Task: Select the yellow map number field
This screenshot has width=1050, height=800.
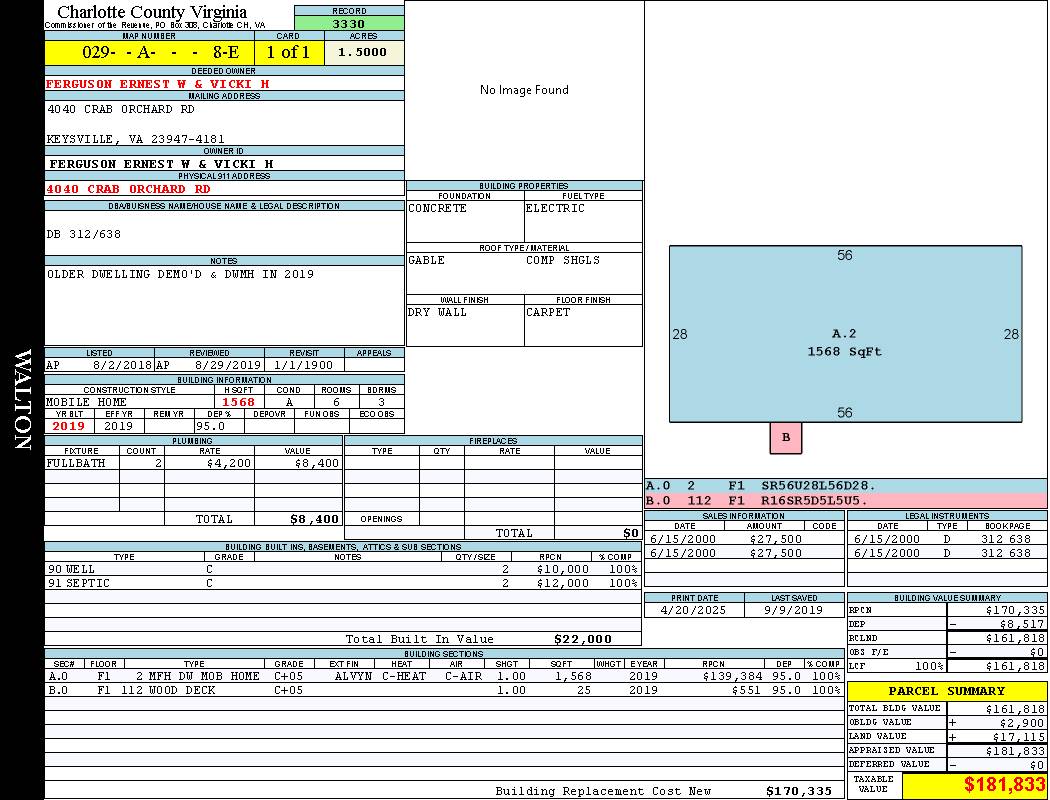Action: (149, 52)
